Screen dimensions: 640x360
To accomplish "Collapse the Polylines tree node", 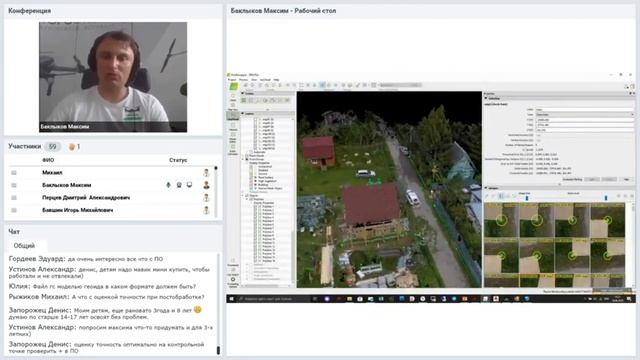I will coord(247,199).
